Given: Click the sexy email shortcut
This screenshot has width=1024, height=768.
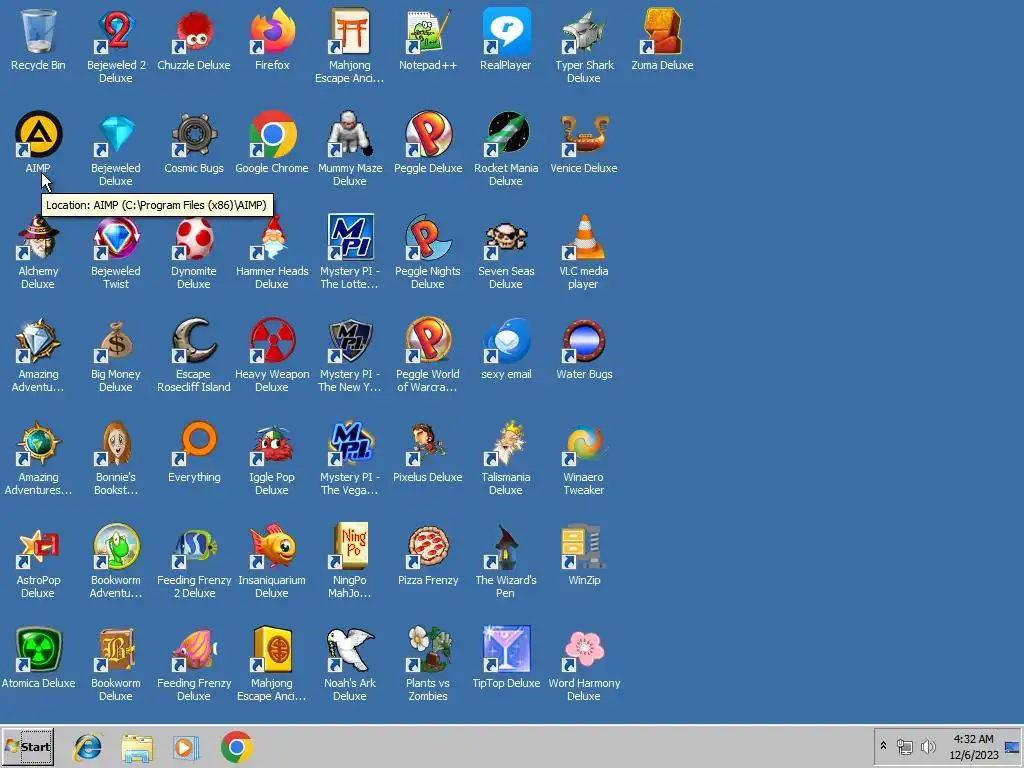Looking at the screenshot, I should click(x=505, y=341).
